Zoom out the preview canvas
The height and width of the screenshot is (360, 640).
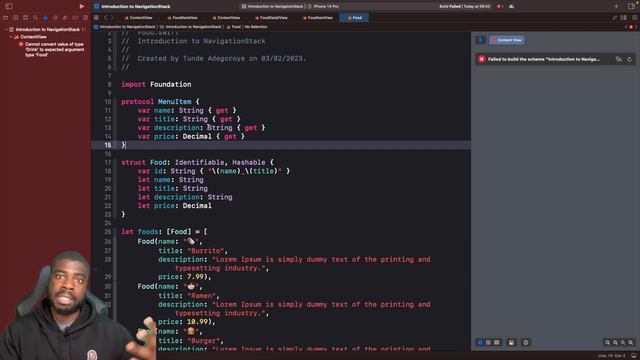tap(607, 343)
